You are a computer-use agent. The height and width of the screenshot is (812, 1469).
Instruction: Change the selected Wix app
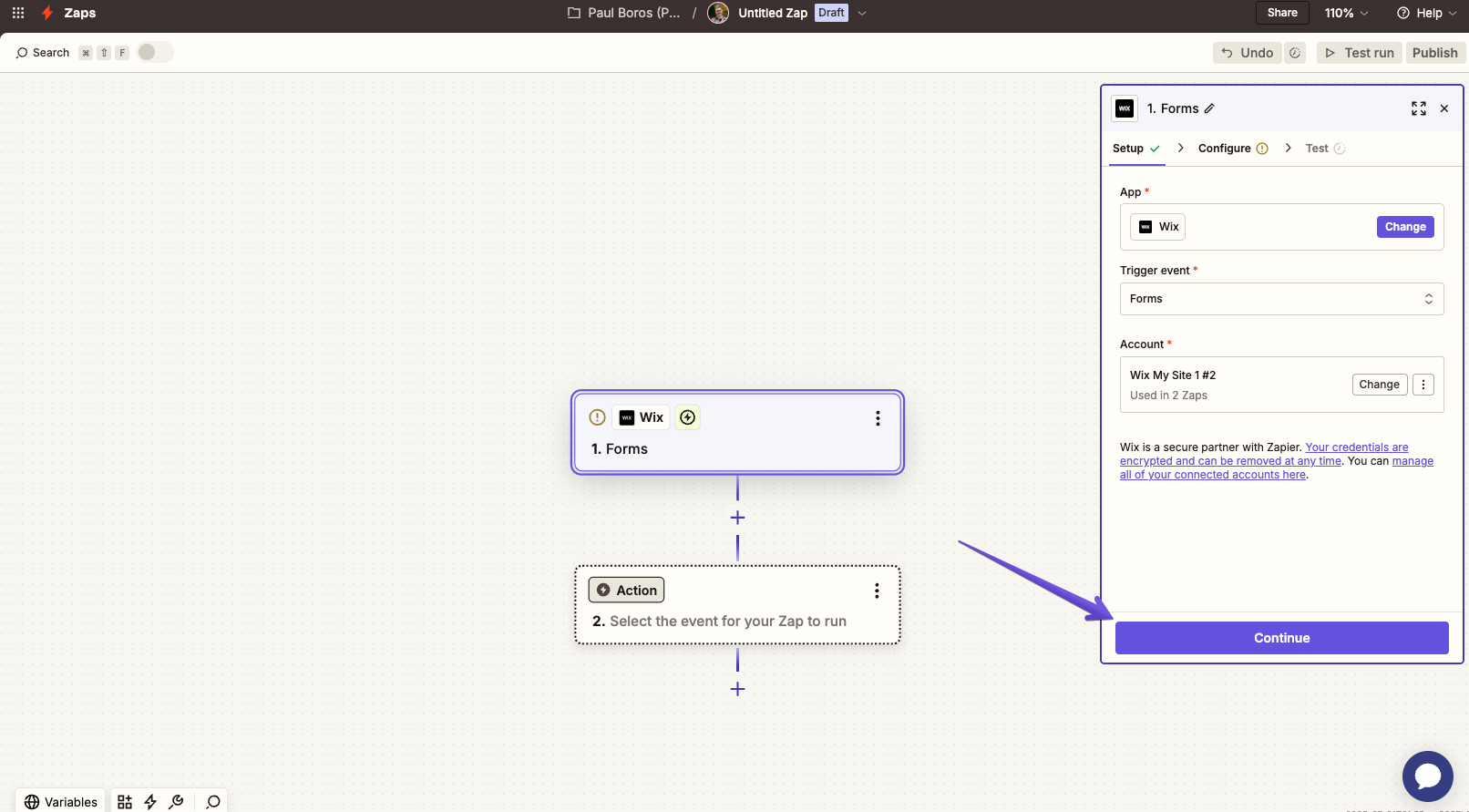1405,227
